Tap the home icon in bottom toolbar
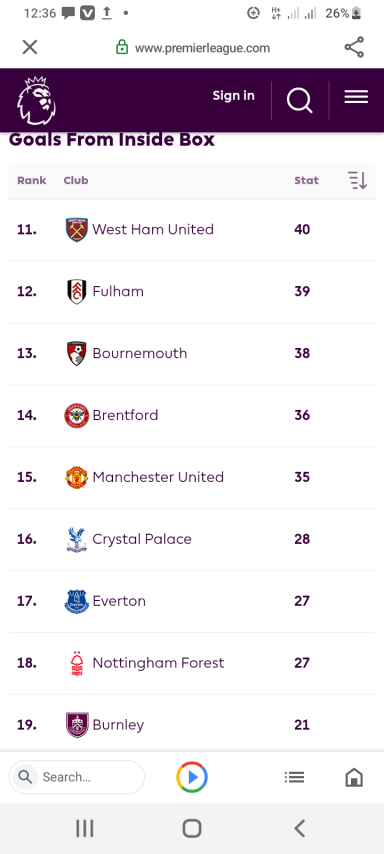Image resolution: width=384 pixels, height=854 pixels. (354, 777)
